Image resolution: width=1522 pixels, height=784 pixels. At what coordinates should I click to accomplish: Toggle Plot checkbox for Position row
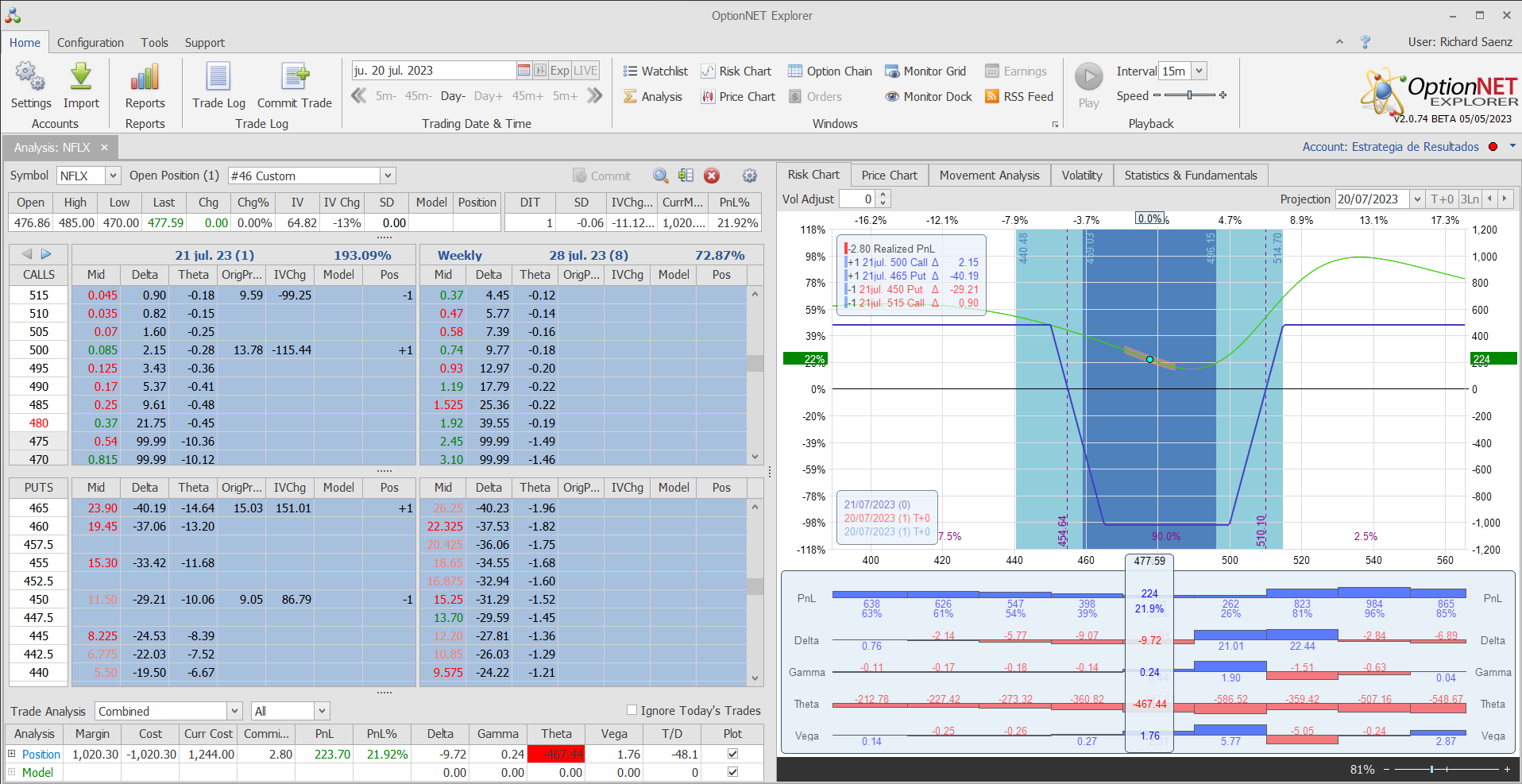coord(732,754)
